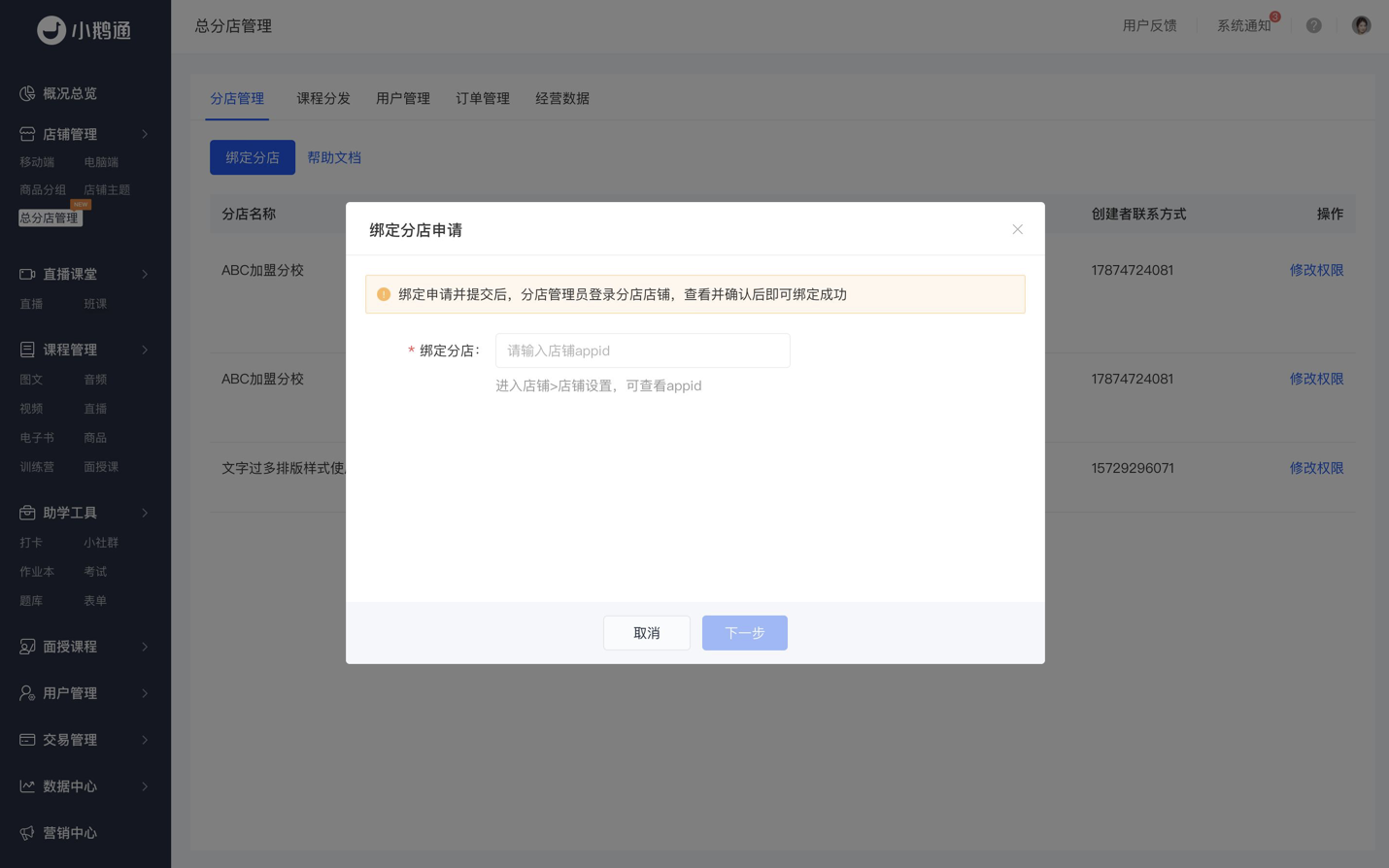Image resolution: width=1389 pixels, height=868 pixels.
Task: Open 电脑端 under 店铺管理
Action: (x=101, y=162)
